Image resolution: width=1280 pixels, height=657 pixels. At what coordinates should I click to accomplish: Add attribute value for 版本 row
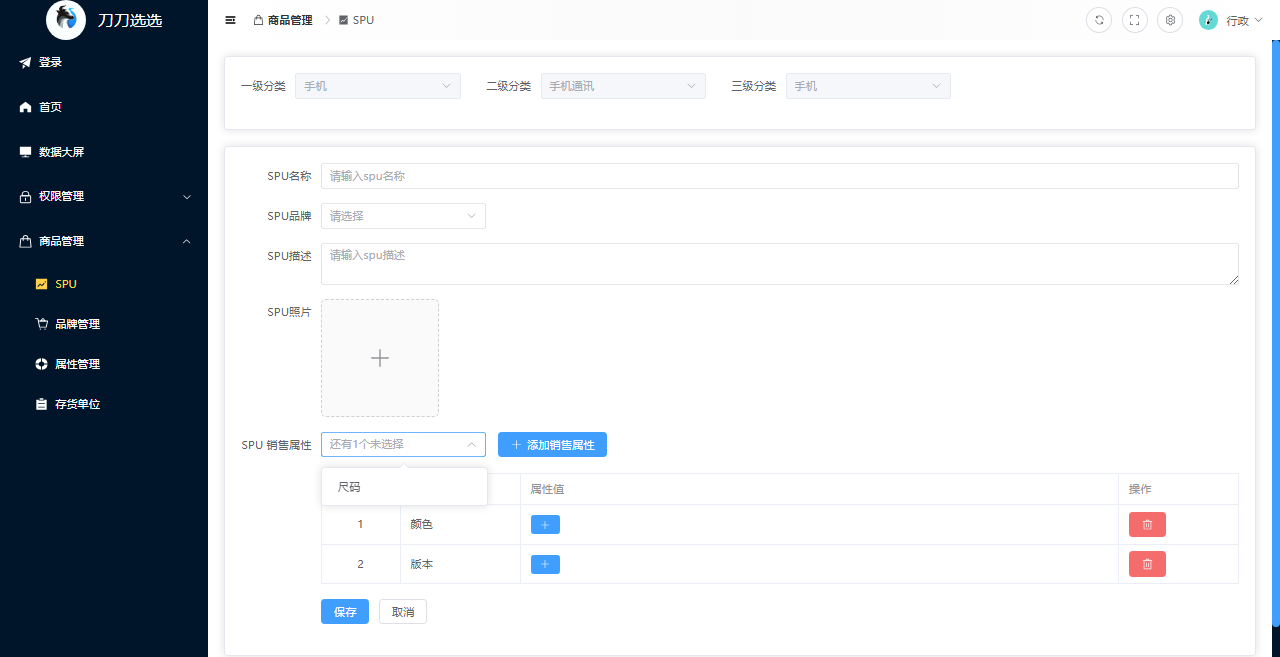click(545, 564)
